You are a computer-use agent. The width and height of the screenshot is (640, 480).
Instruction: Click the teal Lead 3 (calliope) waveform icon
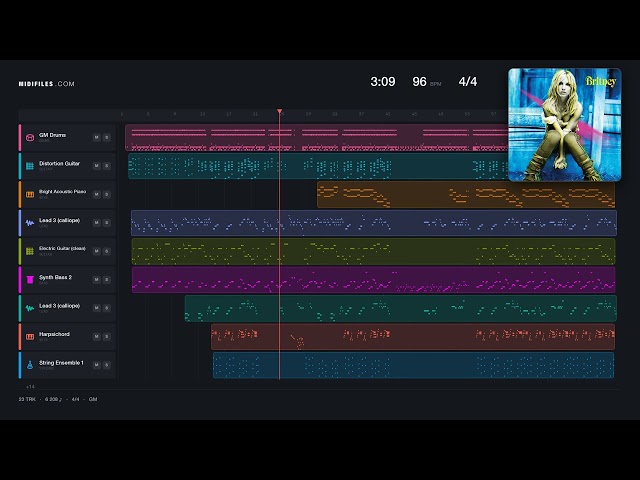[30, 308]
